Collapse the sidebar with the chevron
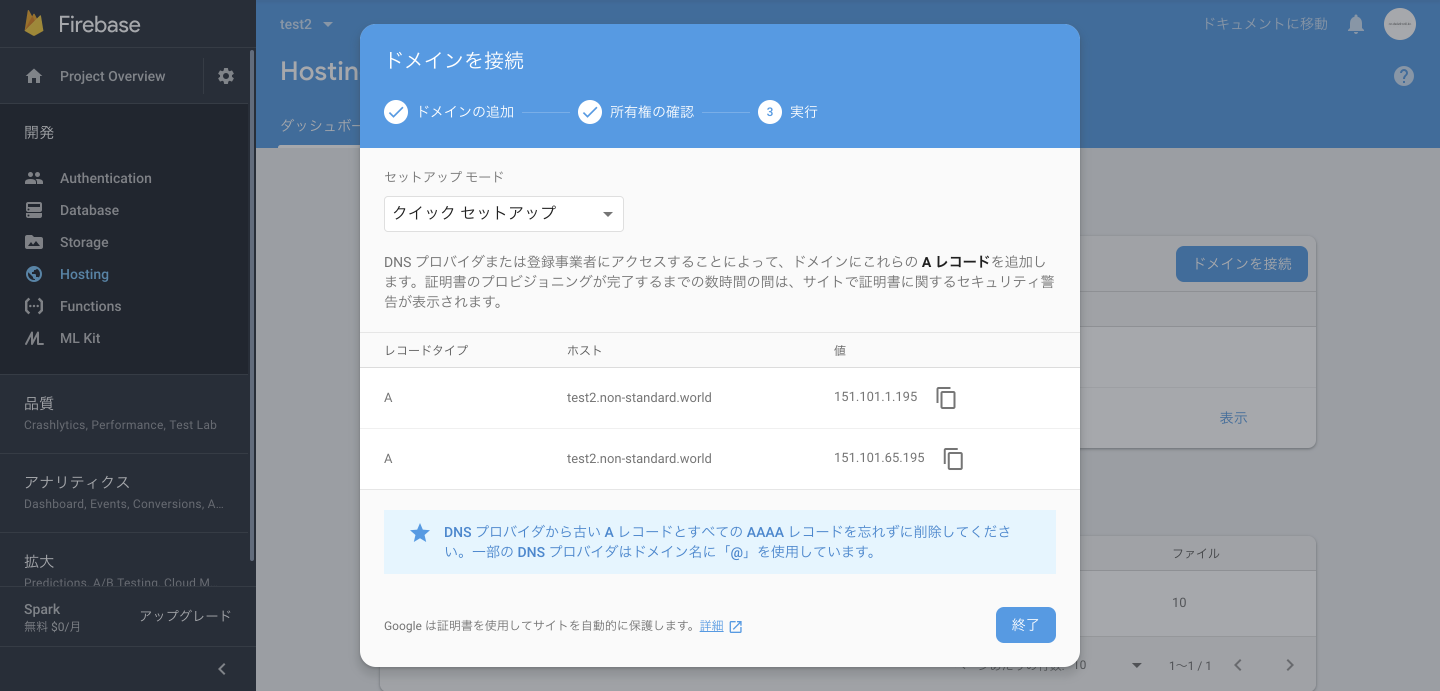This screenshot has height=691, width=1440. click(x=222, y=669)
